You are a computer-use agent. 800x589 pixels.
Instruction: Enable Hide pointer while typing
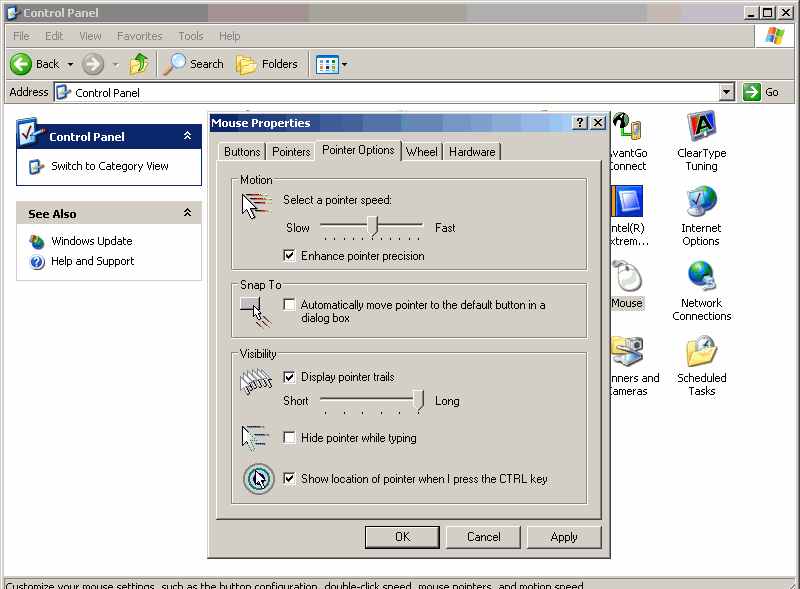tap(289, 438)
